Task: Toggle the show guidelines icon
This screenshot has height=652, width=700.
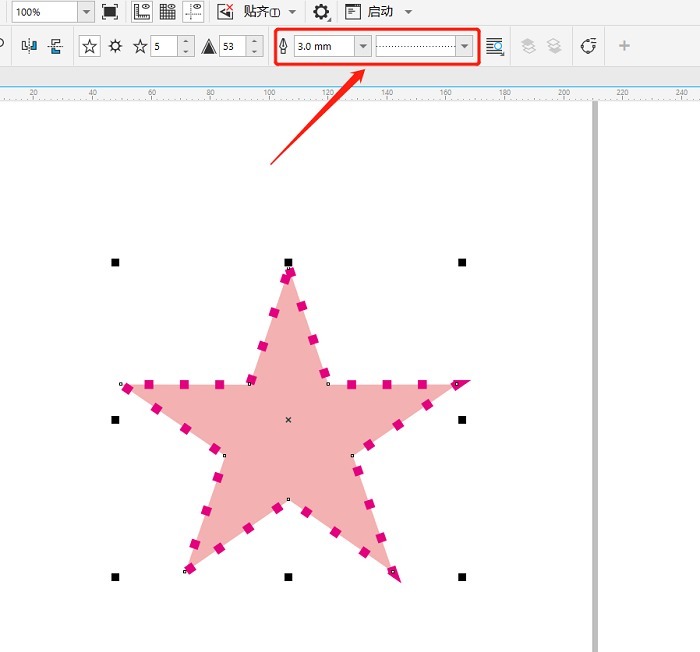Action: point(193,12)
